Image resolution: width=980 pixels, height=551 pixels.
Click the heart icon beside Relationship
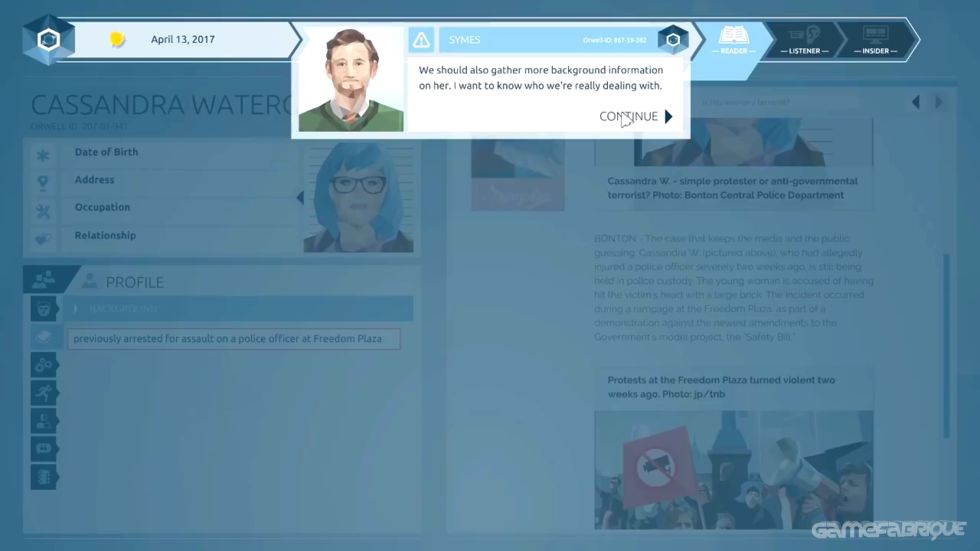tap(42, 238)
